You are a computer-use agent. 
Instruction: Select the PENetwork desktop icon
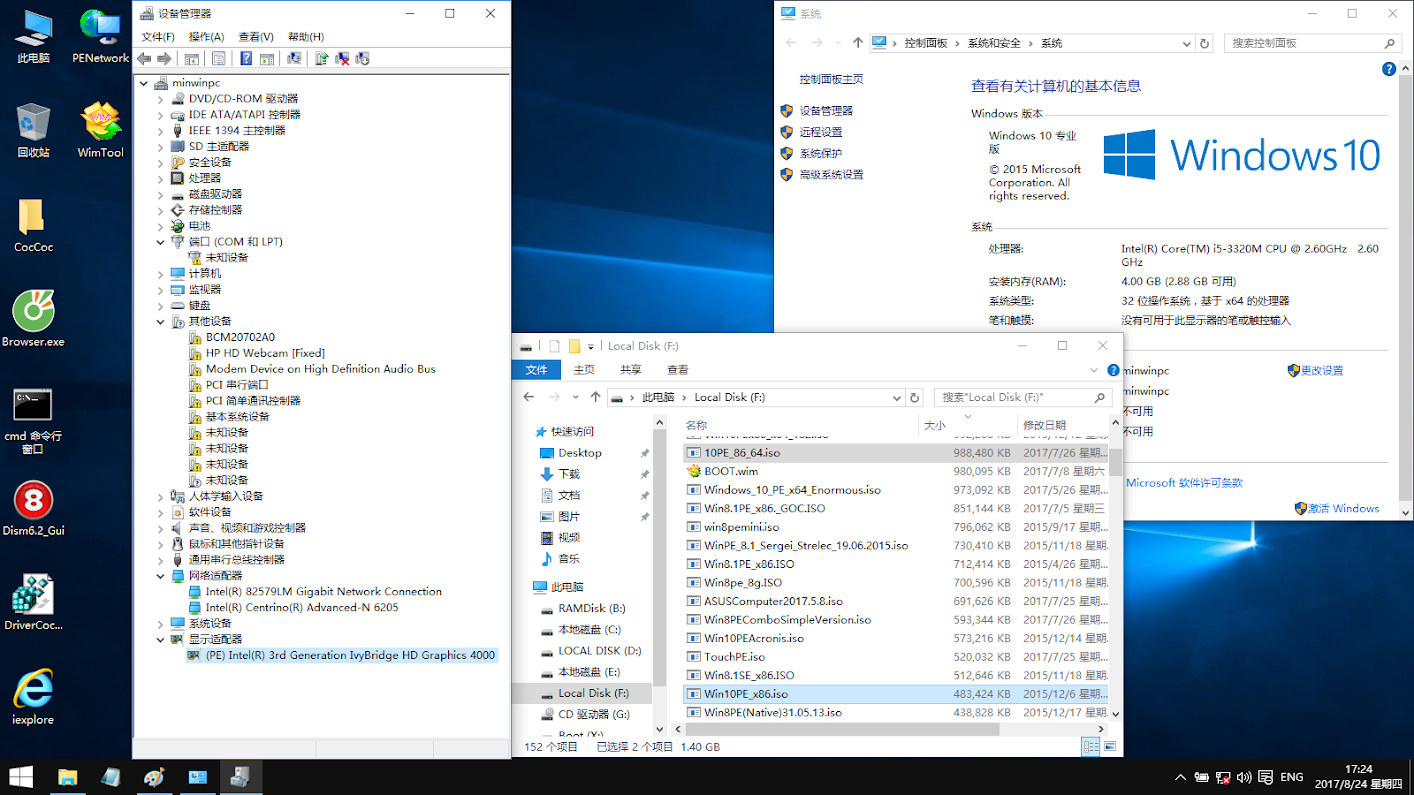click(100, 38)
